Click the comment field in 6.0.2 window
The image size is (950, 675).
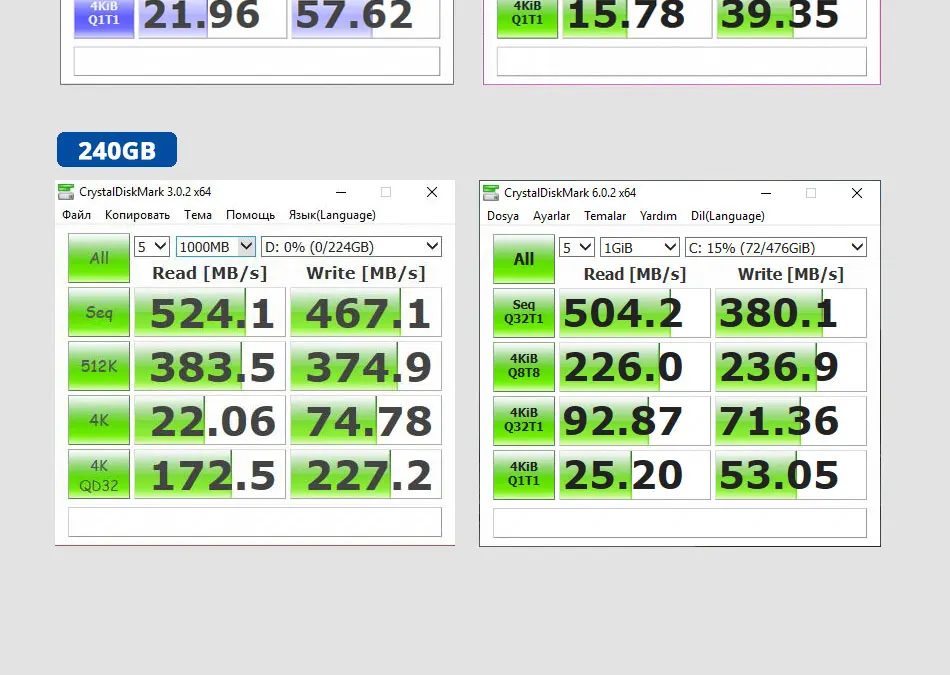tap(680, 523)
